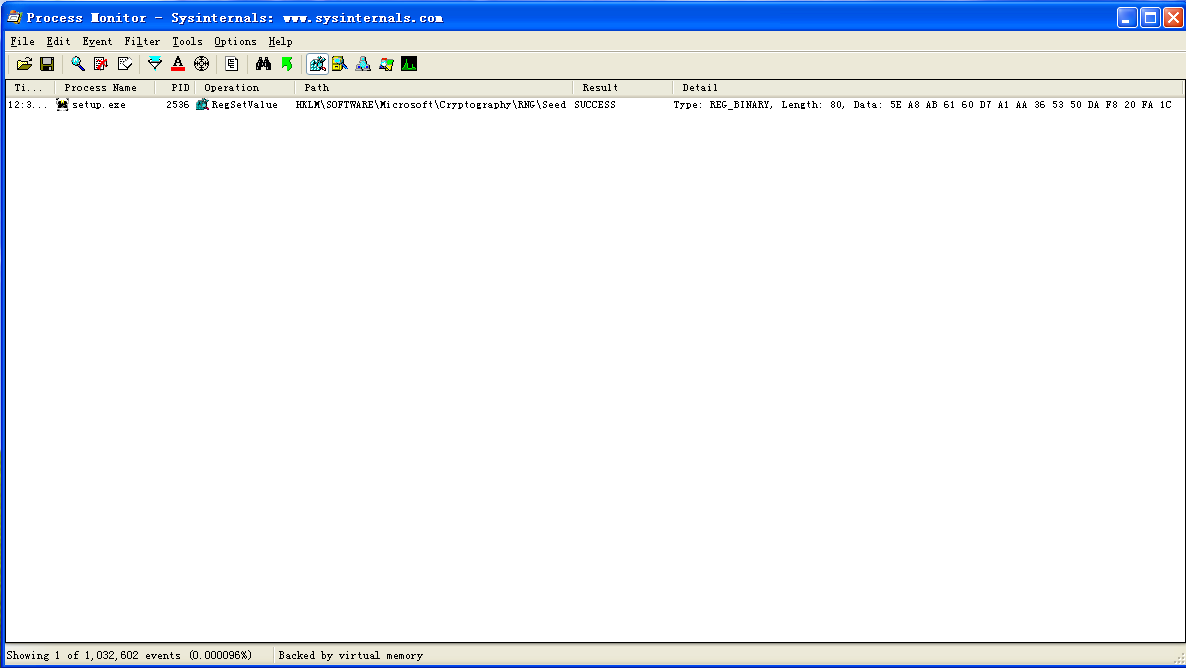Toggle Show Process and Thread Activity button

(x=387, y=64)
